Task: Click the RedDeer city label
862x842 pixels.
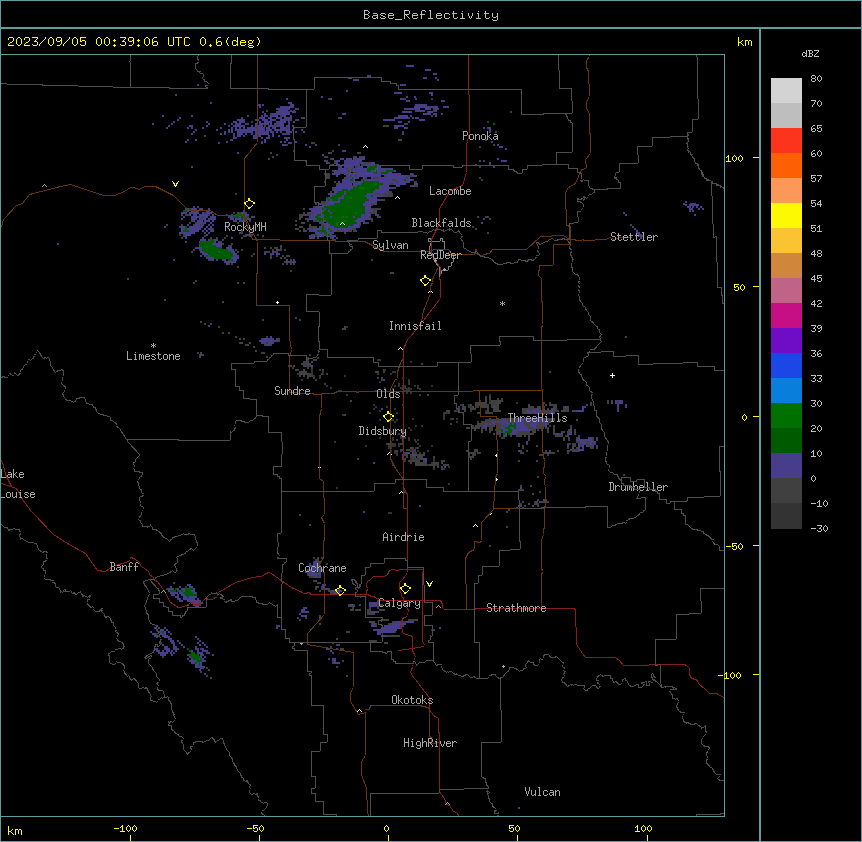Action: tap(440, 255)
